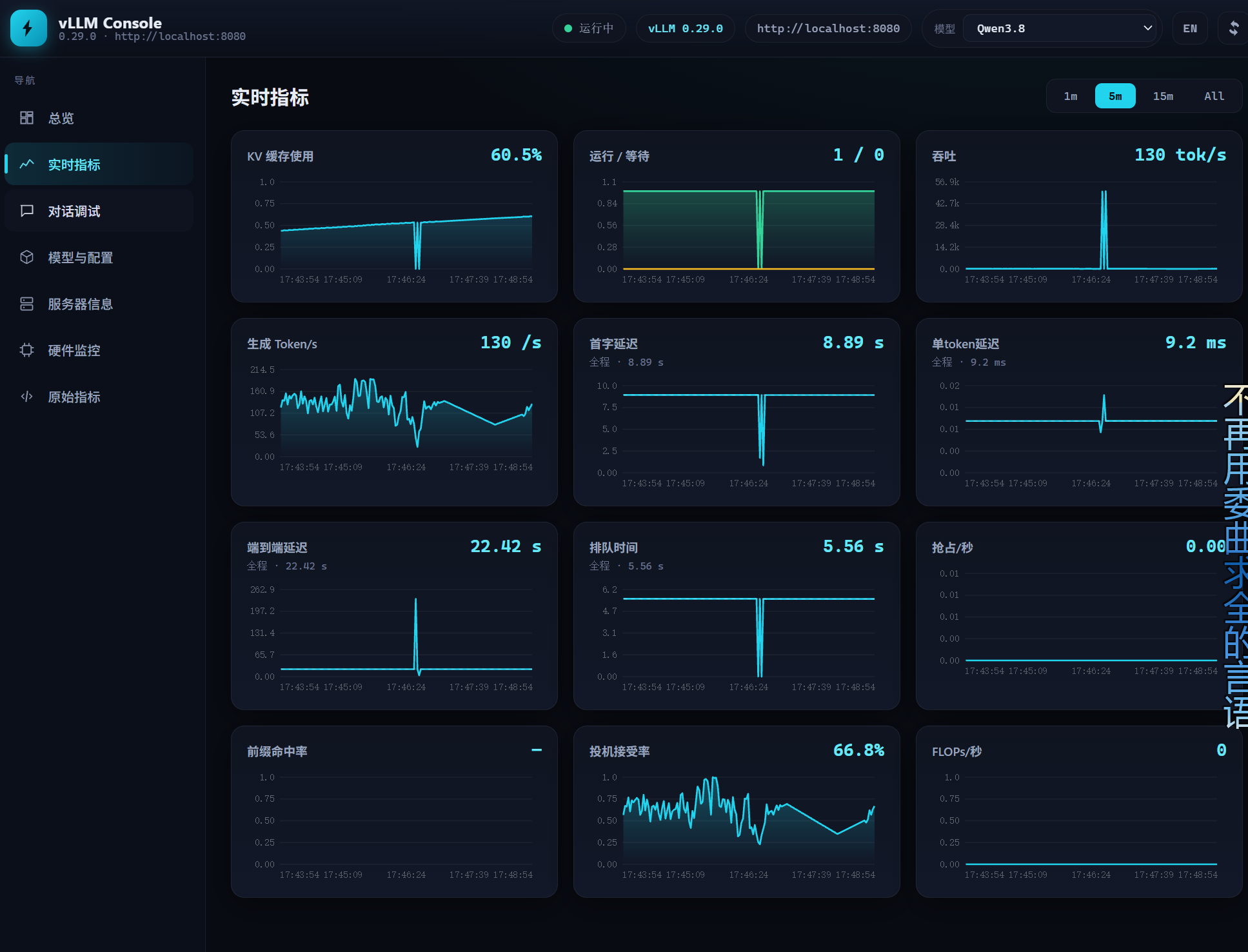Click the 模型与配置 cube icon
Viewport: 1248px width, 952px height.
26,257
